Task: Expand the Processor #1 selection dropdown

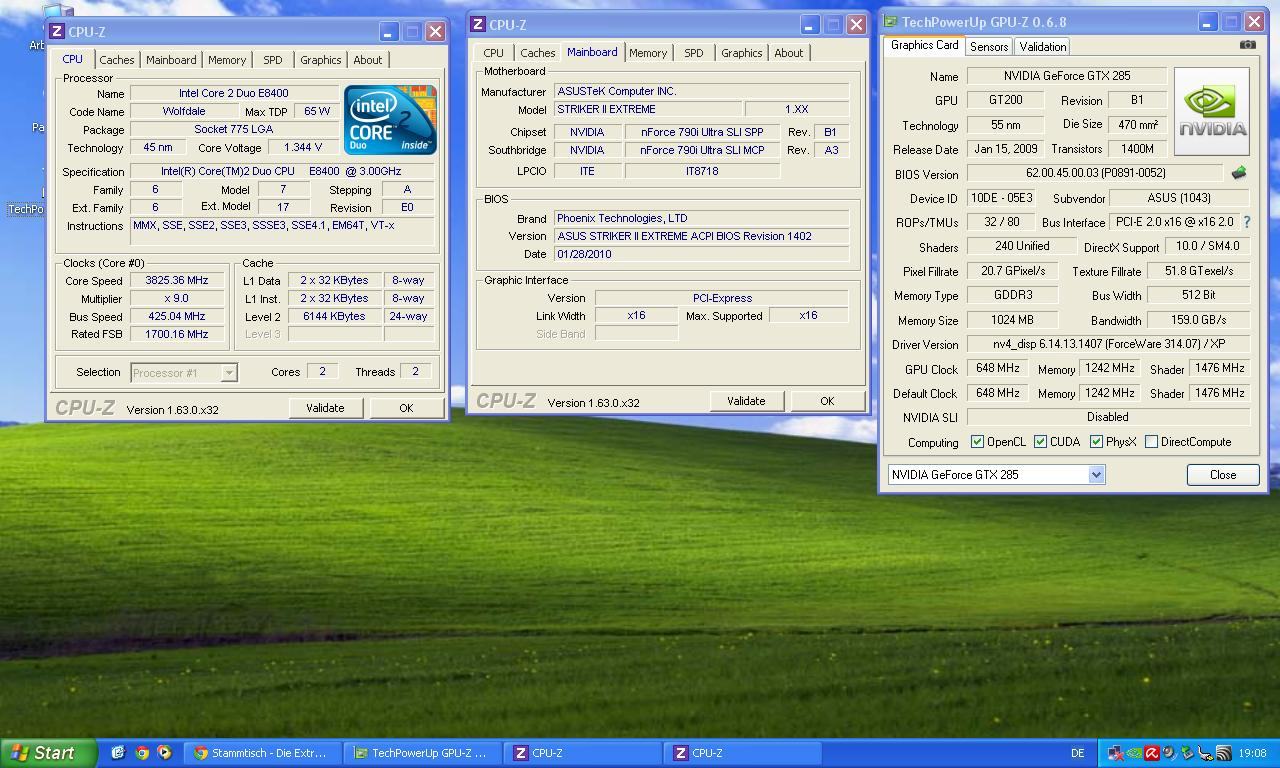Action: pos(229,373)
